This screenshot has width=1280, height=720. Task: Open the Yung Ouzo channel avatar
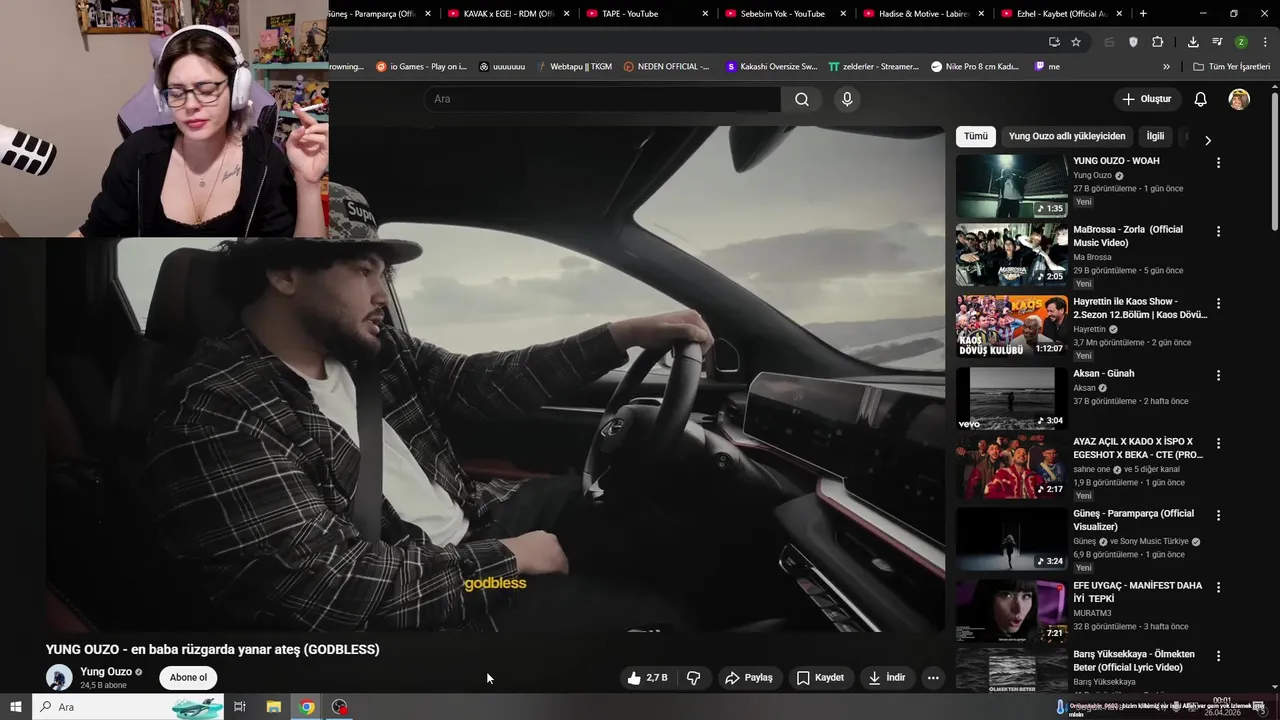click(x=59, y=677)
